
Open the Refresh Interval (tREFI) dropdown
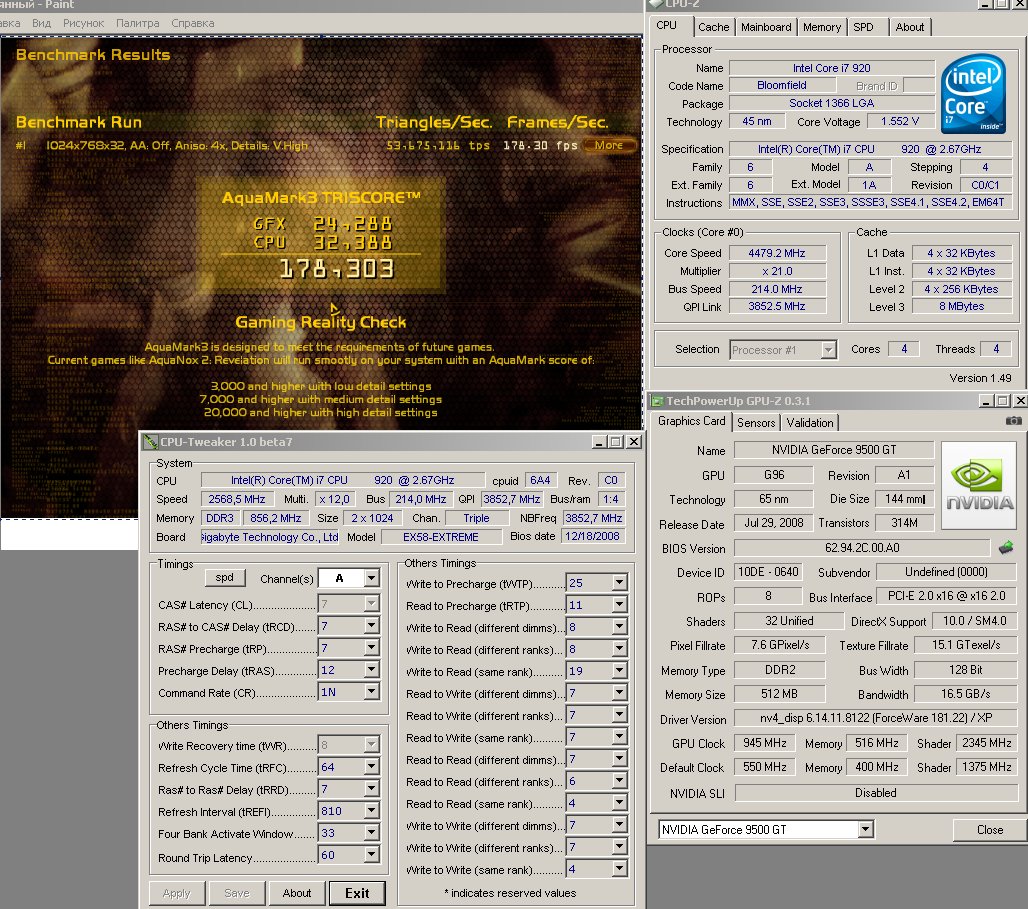tap(371, 811)
